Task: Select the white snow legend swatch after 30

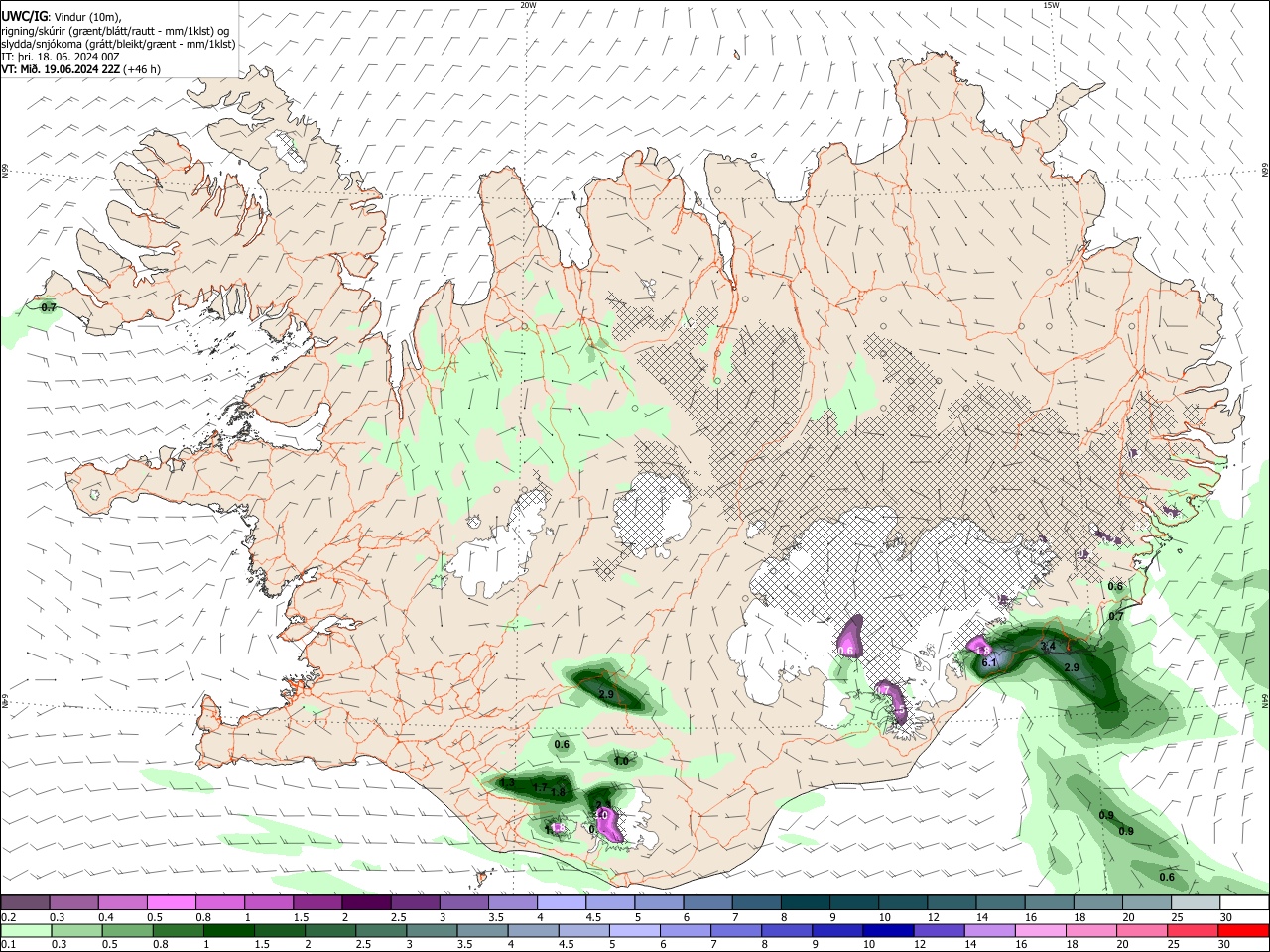Action: [x=1243, y=902]
